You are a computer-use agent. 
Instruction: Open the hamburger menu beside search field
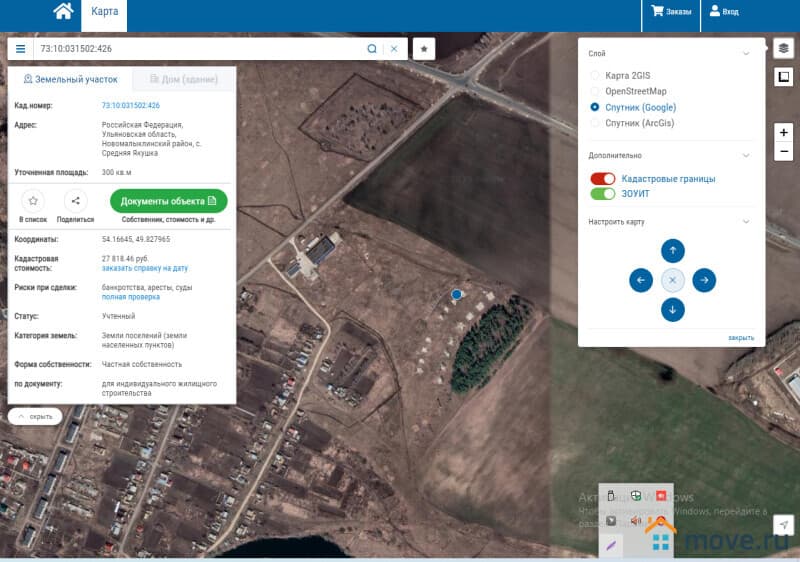pyautogui.click(x=20, y=48)
